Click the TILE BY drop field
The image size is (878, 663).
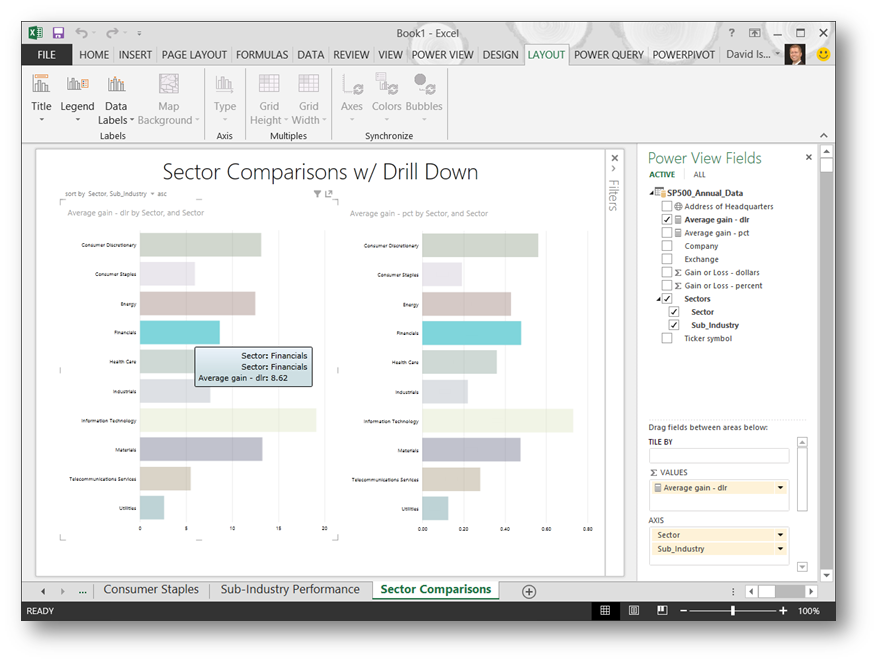[719, 455]
